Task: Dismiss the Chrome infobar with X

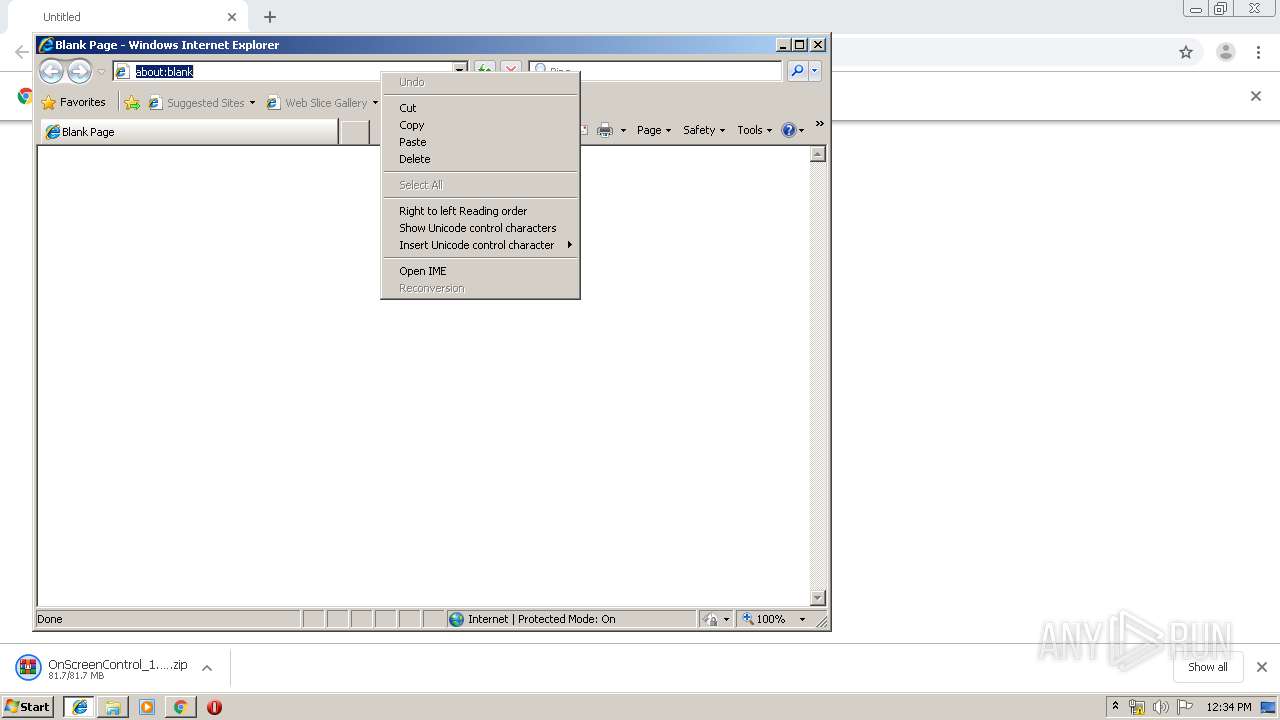Action: pos(1256,96)
